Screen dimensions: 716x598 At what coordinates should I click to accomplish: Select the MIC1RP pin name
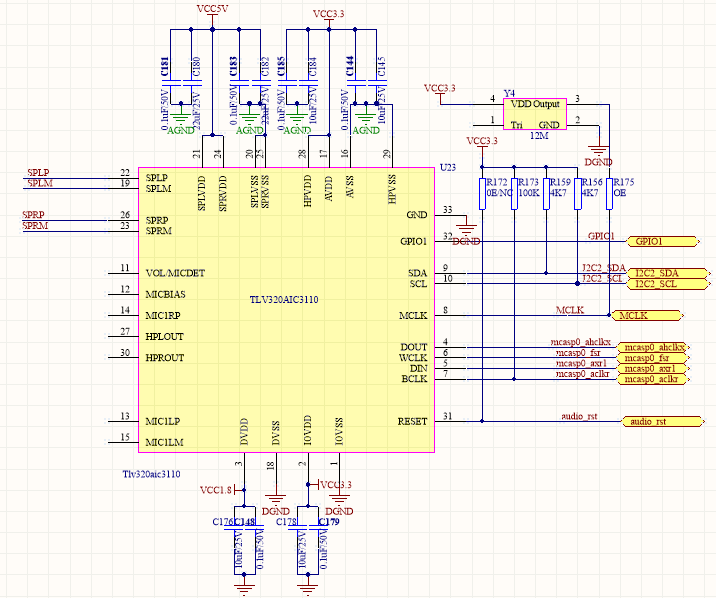point(163,315)
